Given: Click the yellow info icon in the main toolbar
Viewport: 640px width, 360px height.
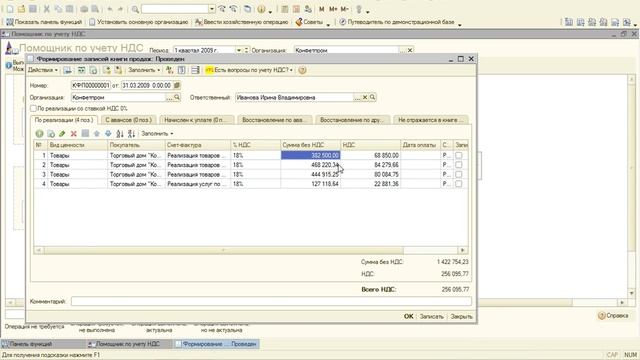Looking at the screenshot, I should coord(261,9).
